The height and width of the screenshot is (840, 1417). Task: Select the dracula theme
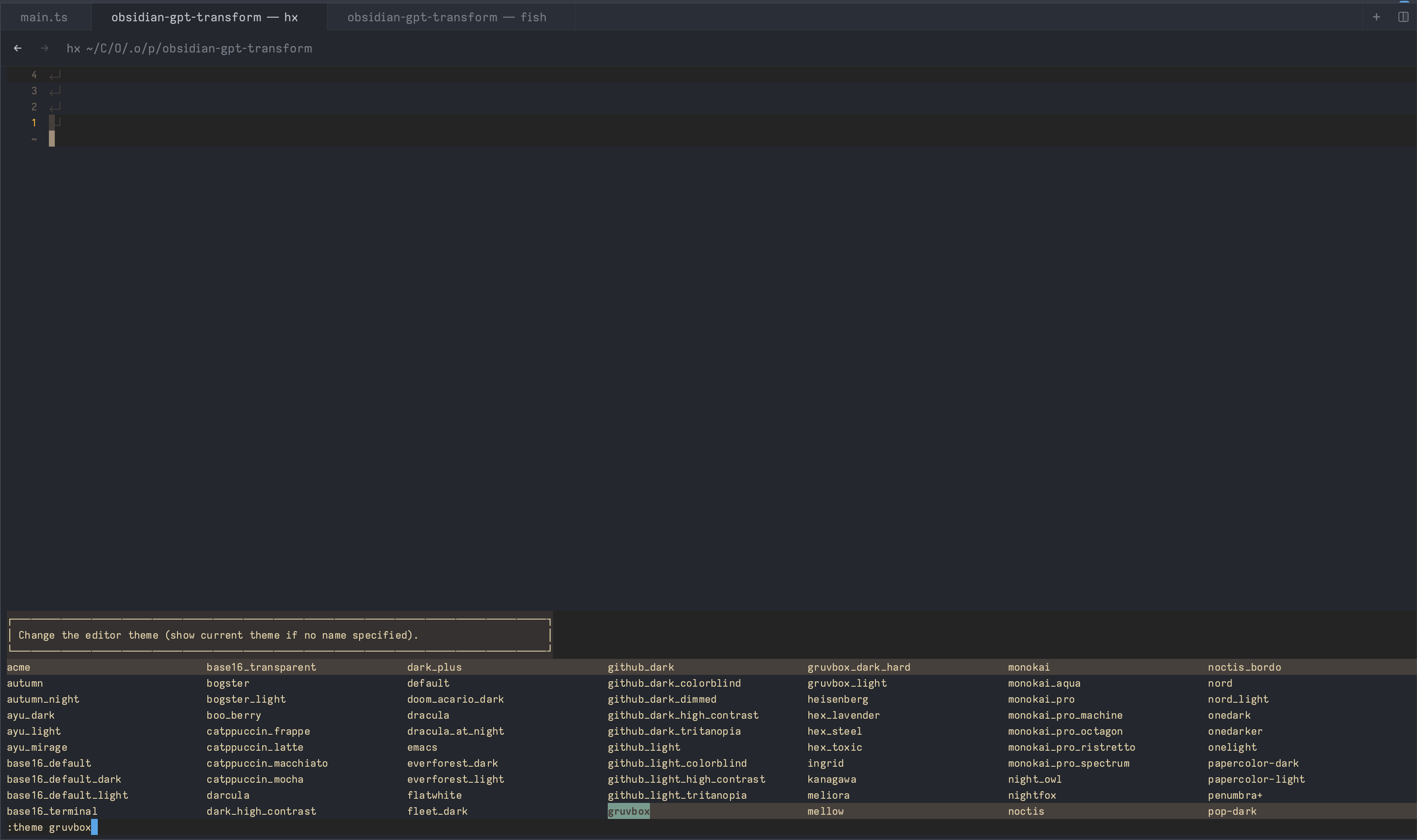point(428,715)
